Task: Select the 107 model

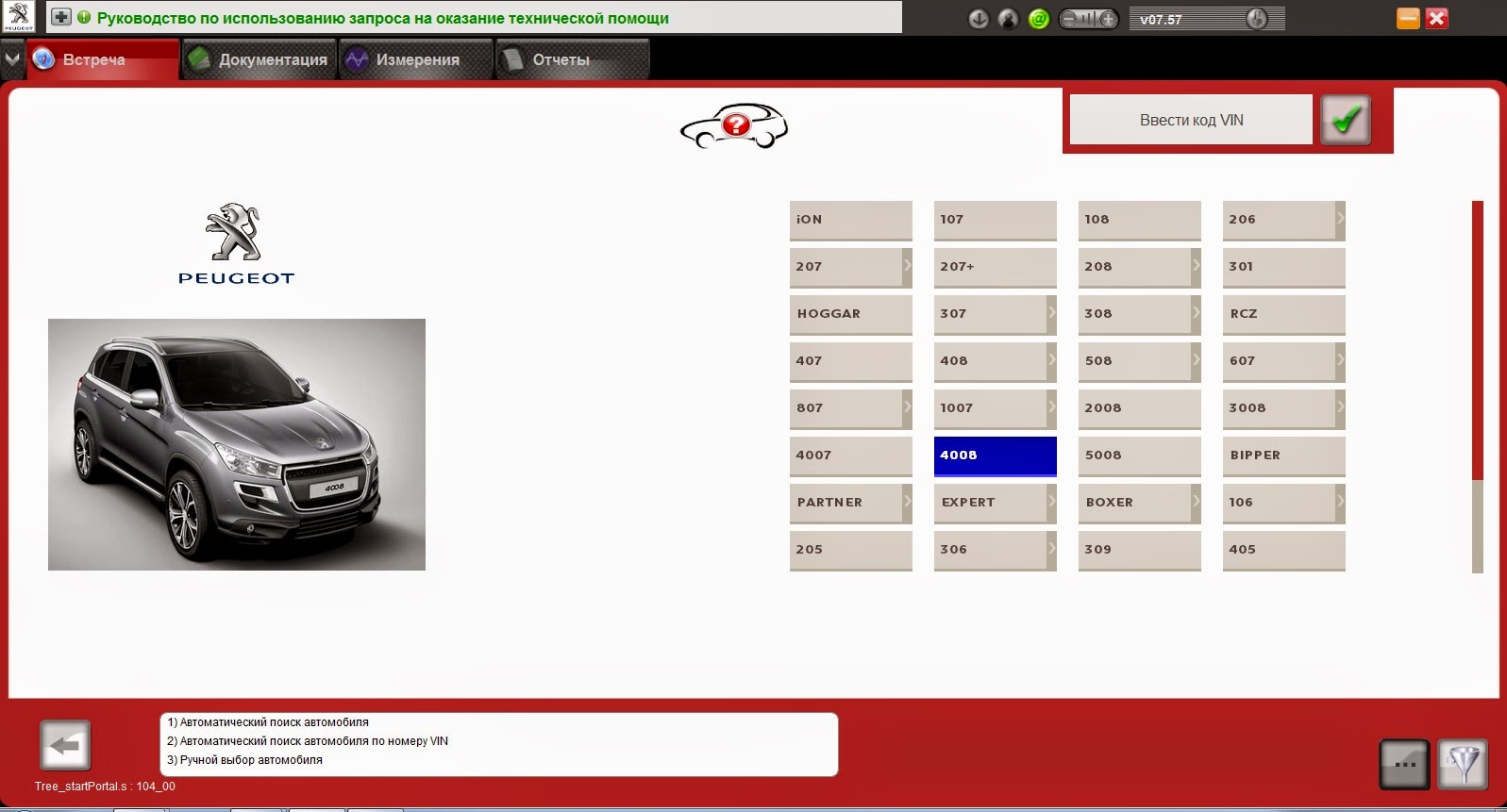Action: click(996, 220)
